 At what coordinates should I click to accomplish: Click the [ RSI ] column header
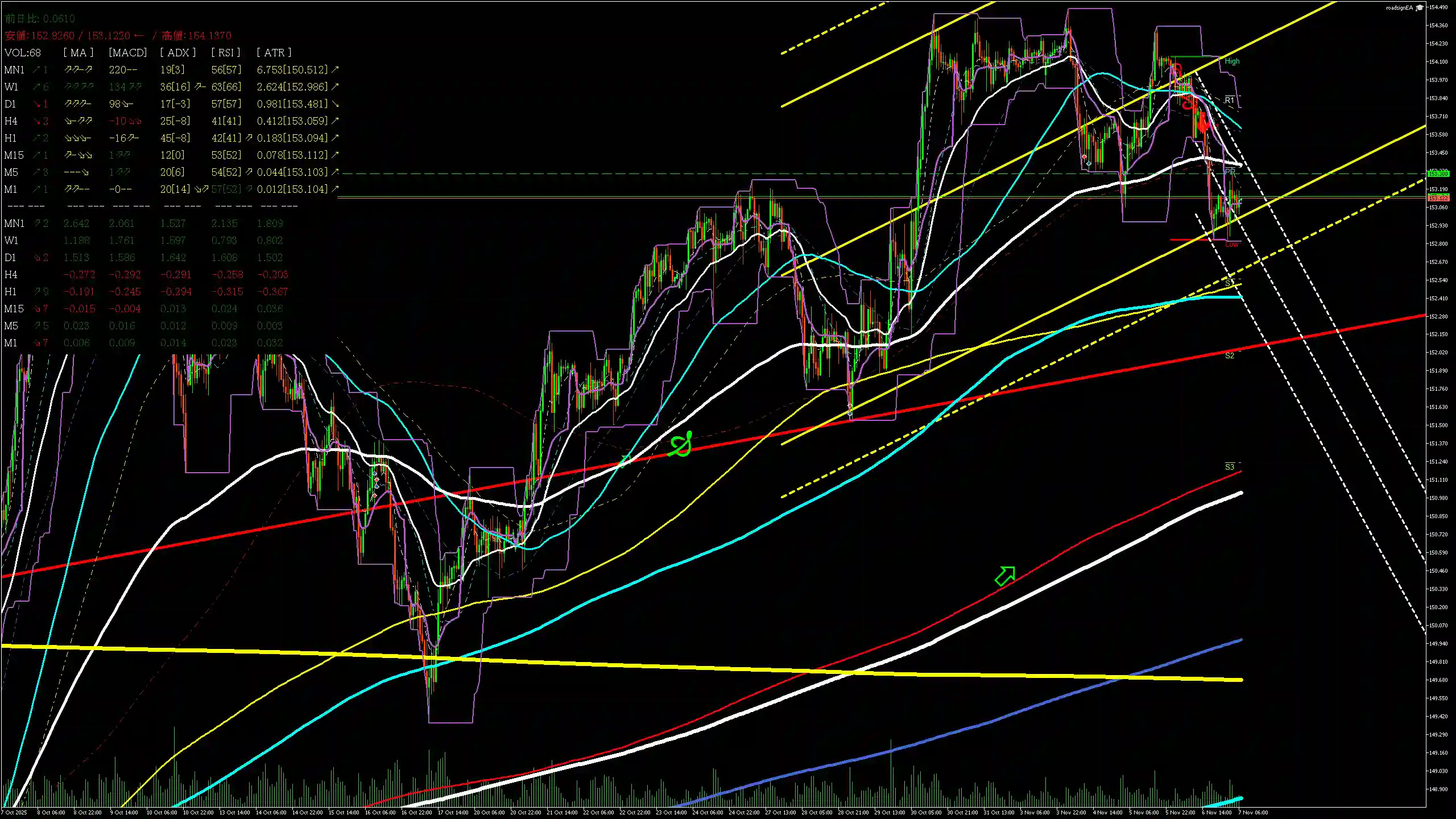click(x=225, y=52)
